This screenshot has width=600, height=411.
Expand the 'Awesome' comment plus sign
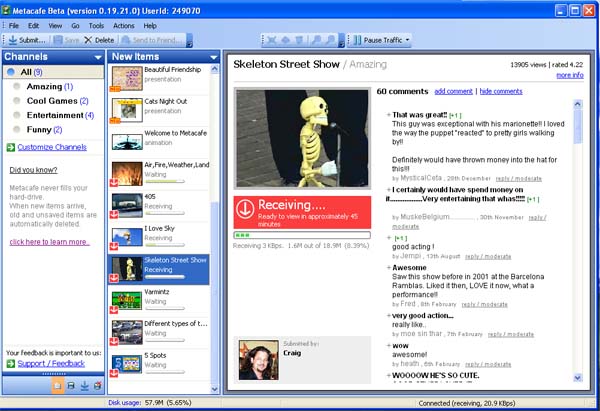[388, 267]
